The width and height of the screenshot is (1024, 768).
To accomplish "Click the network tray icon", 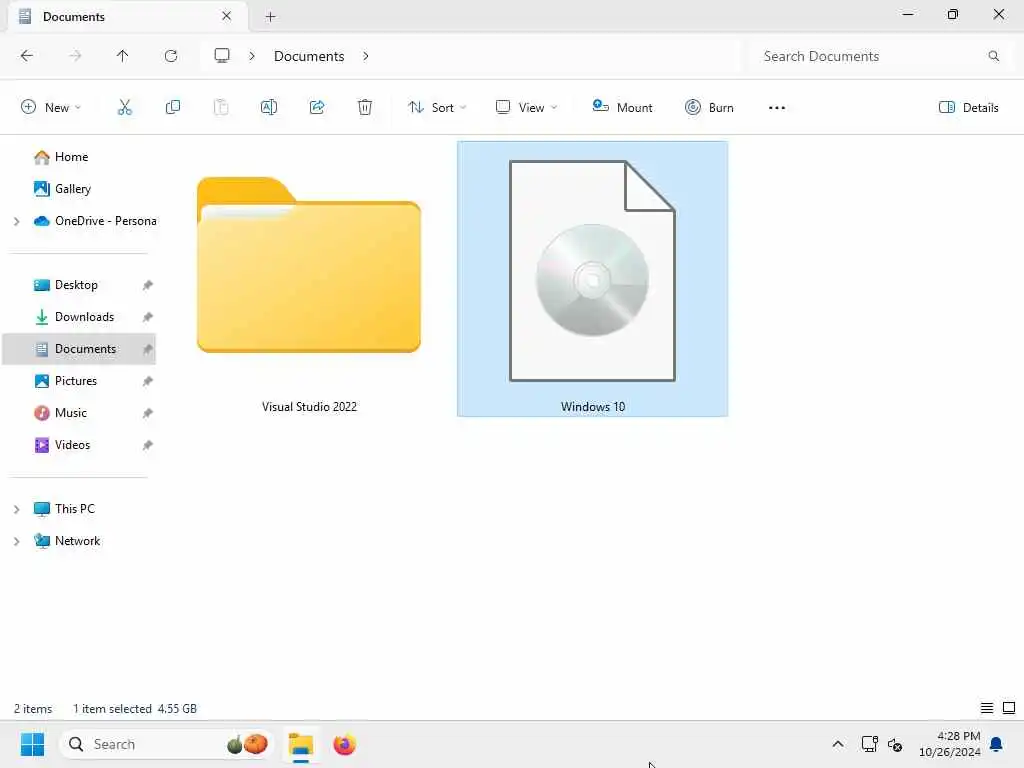I will 869,744.
